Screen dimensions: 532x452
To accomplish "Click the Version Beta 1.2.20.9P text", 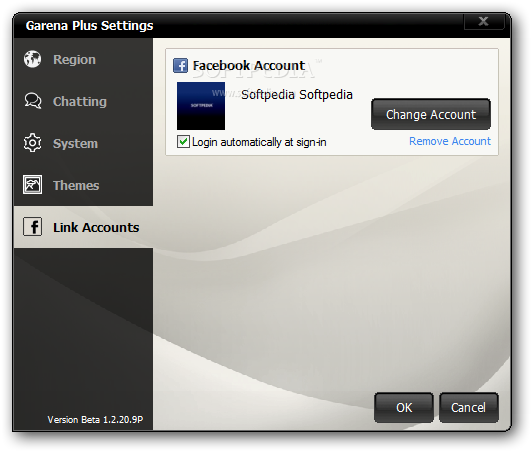I will [x=95, y=420].
